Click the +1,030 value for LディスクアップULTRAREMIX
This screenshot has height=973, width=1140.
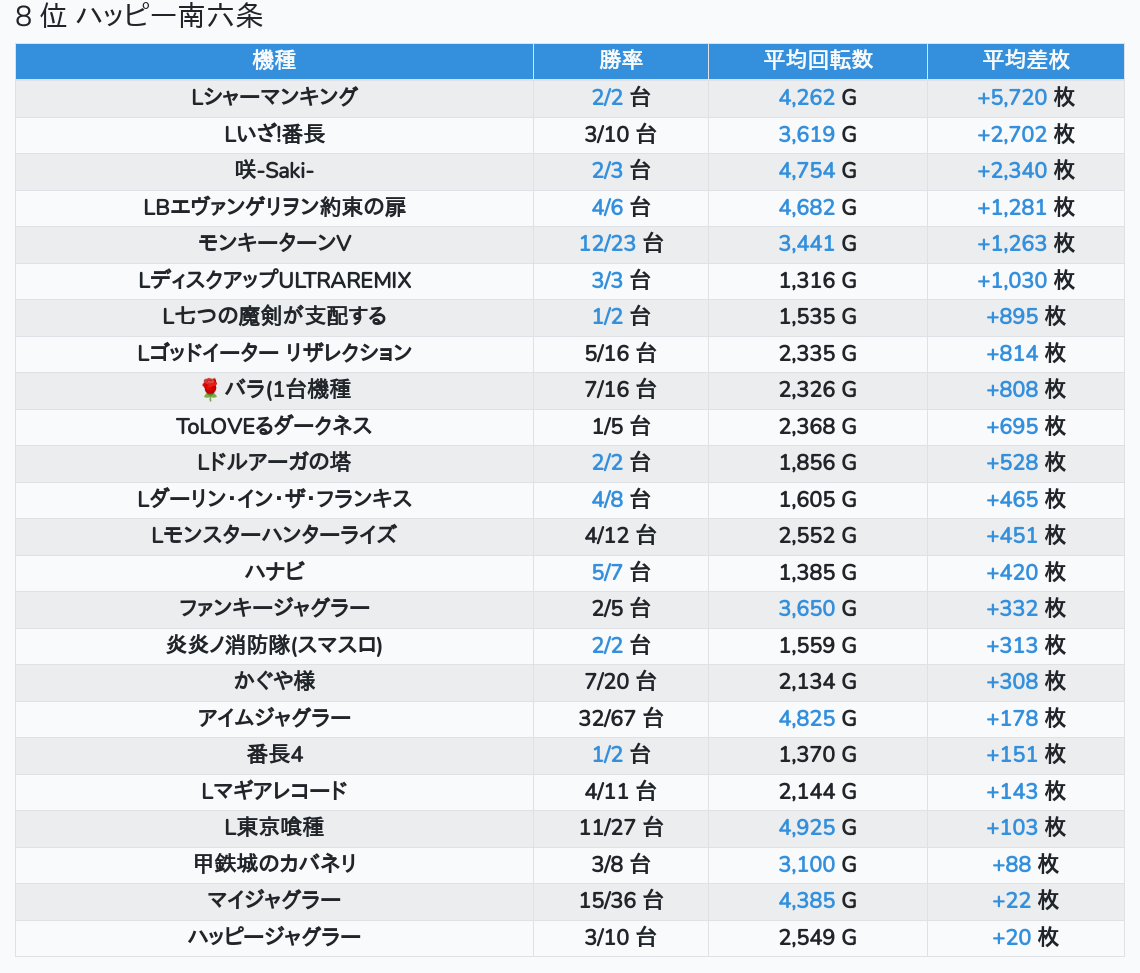1011,280
